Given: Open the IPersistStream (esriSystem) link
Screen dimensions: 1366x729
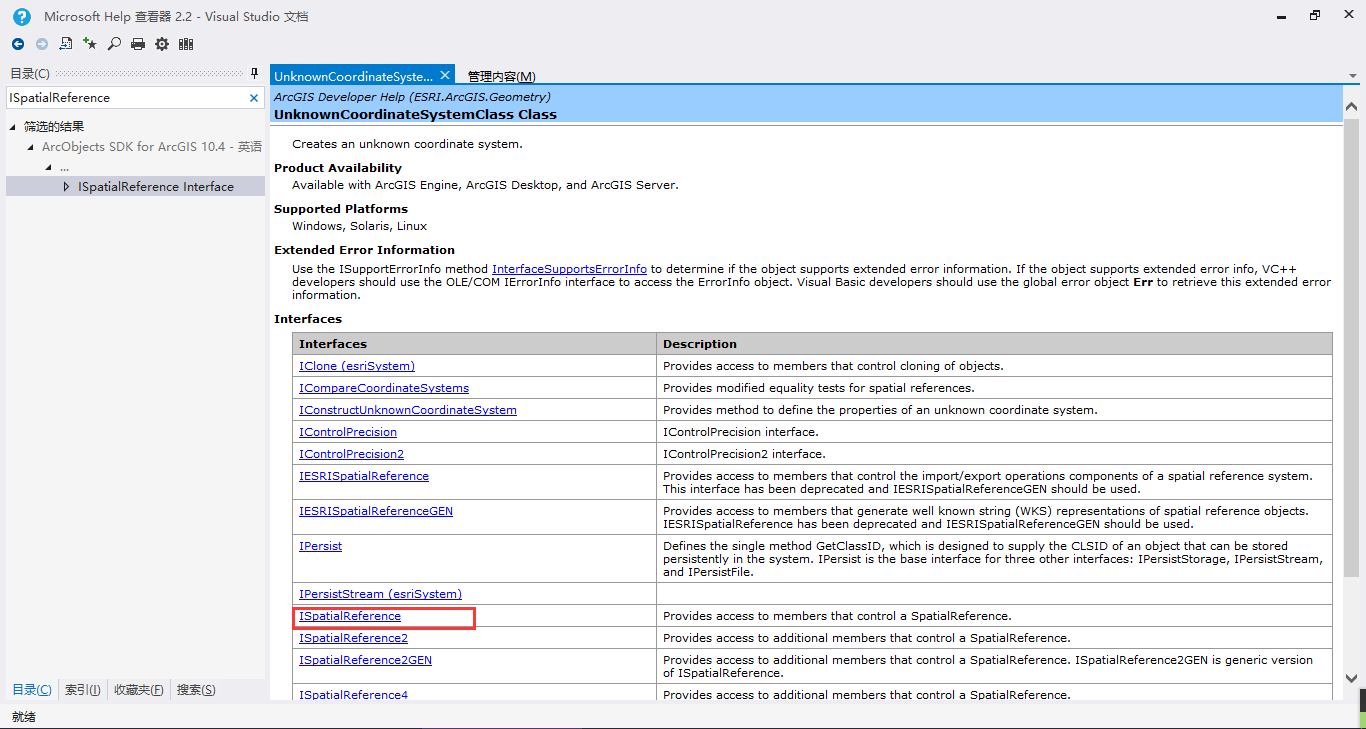Looking at the screenshot, I should [x=380, y=594].
